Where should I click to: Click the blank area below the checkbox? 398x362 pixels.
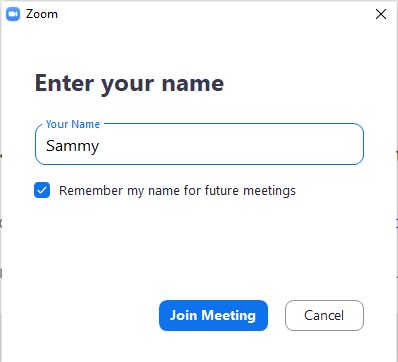point(199,247)
